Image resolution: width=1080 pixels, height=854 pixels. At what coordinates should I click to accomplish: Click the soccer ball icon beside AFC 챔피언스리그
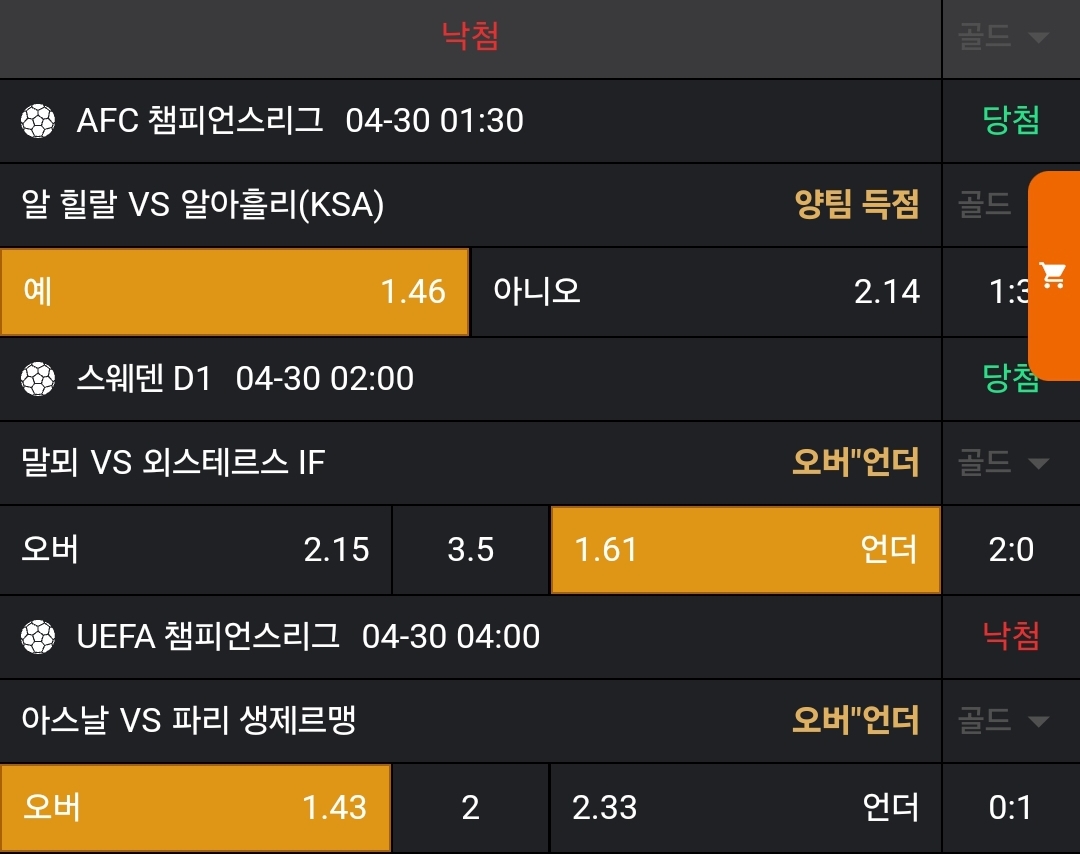click(38, 122)
